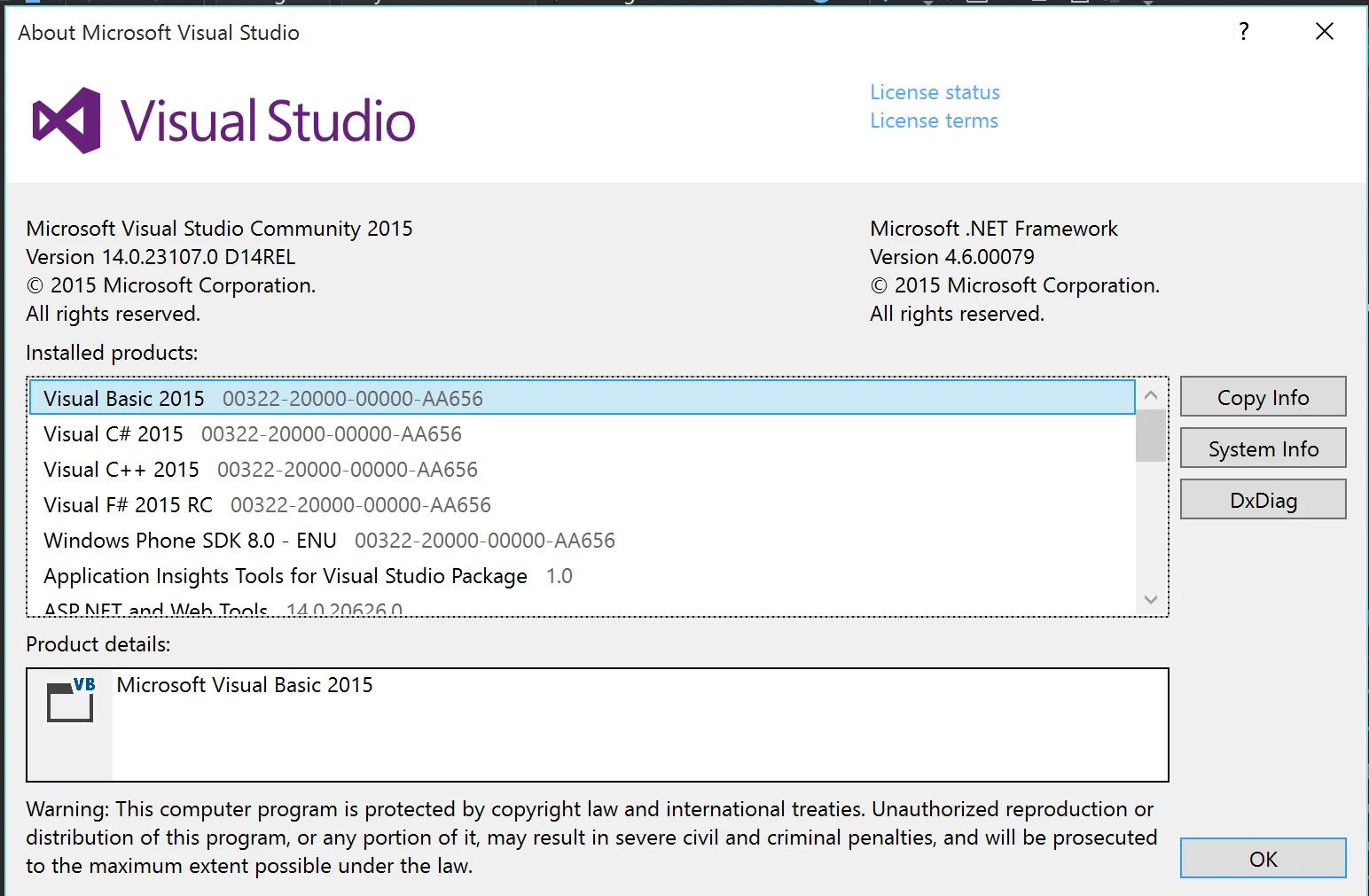Open System Info
The width and height of the screenshot is (1369, 896).
pyautogui.click(x=1263, y=448)
